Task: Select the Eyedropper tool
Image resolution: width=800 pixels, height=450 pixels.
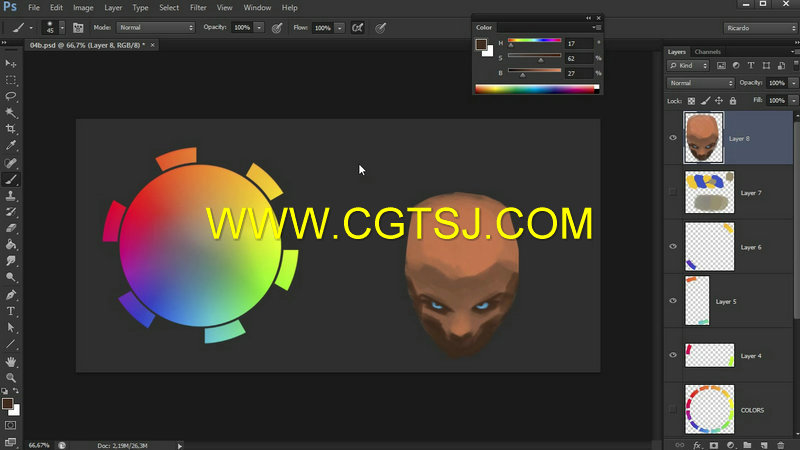Action: click(11, 145)
